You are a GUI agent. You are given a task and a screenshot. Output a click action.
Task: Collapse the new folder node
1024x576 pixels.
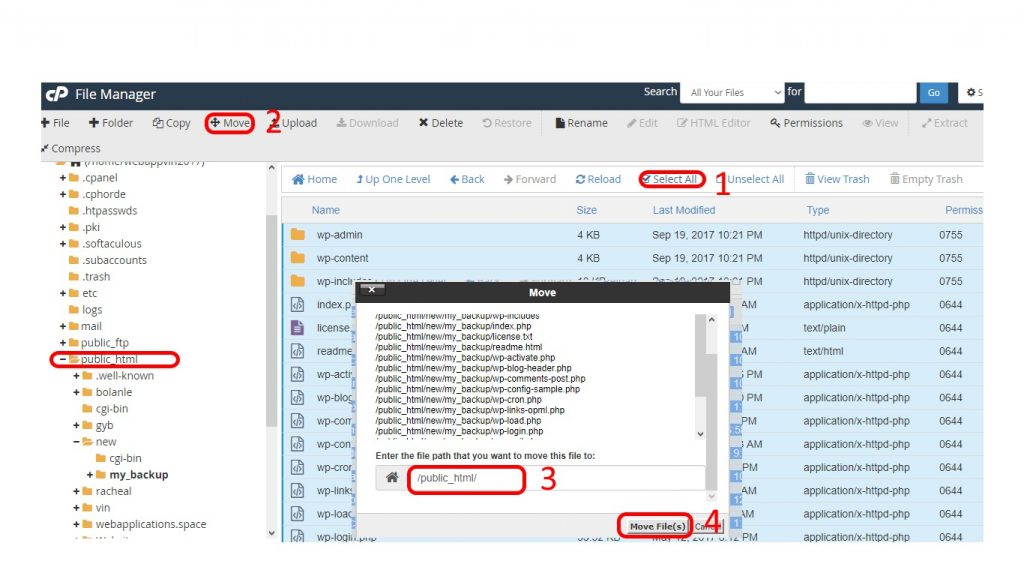[76, 441]
